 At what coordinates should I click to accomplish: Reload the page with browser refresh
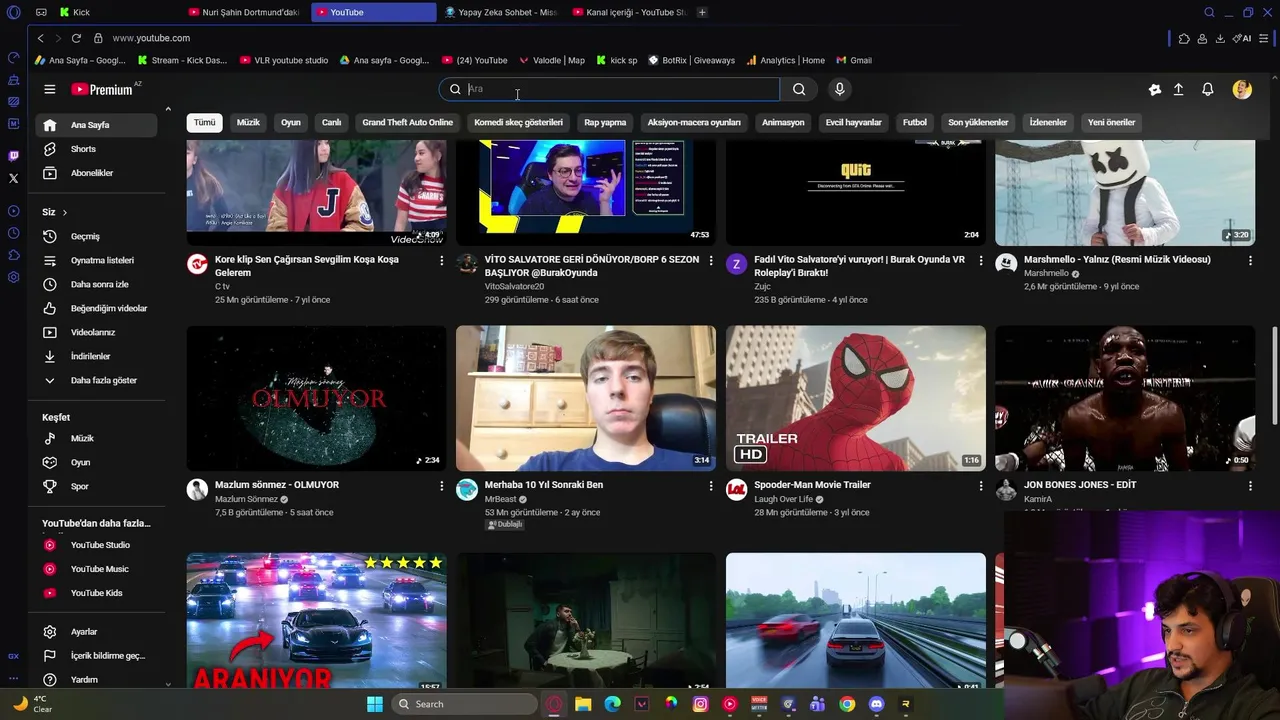point(76,38)
